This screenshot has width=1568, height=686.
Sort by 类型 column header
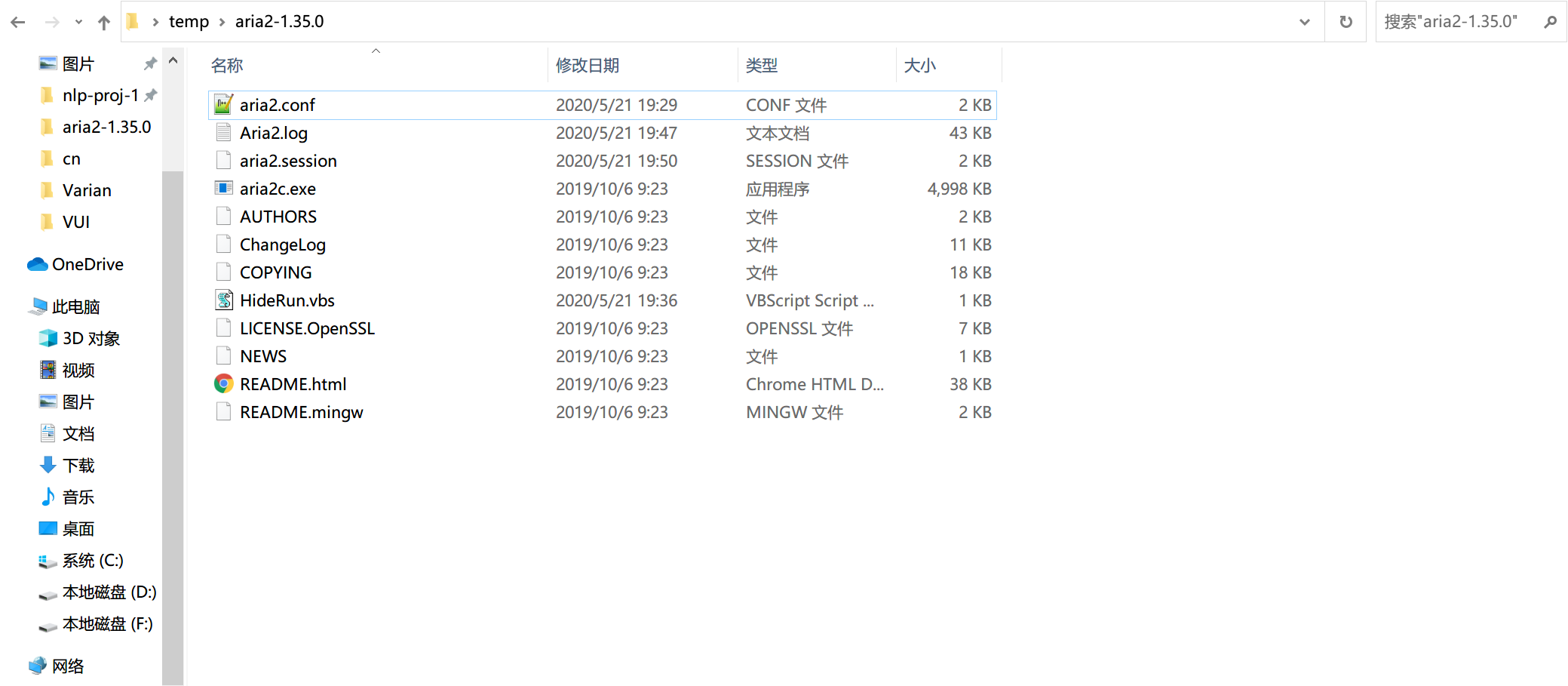762,66
